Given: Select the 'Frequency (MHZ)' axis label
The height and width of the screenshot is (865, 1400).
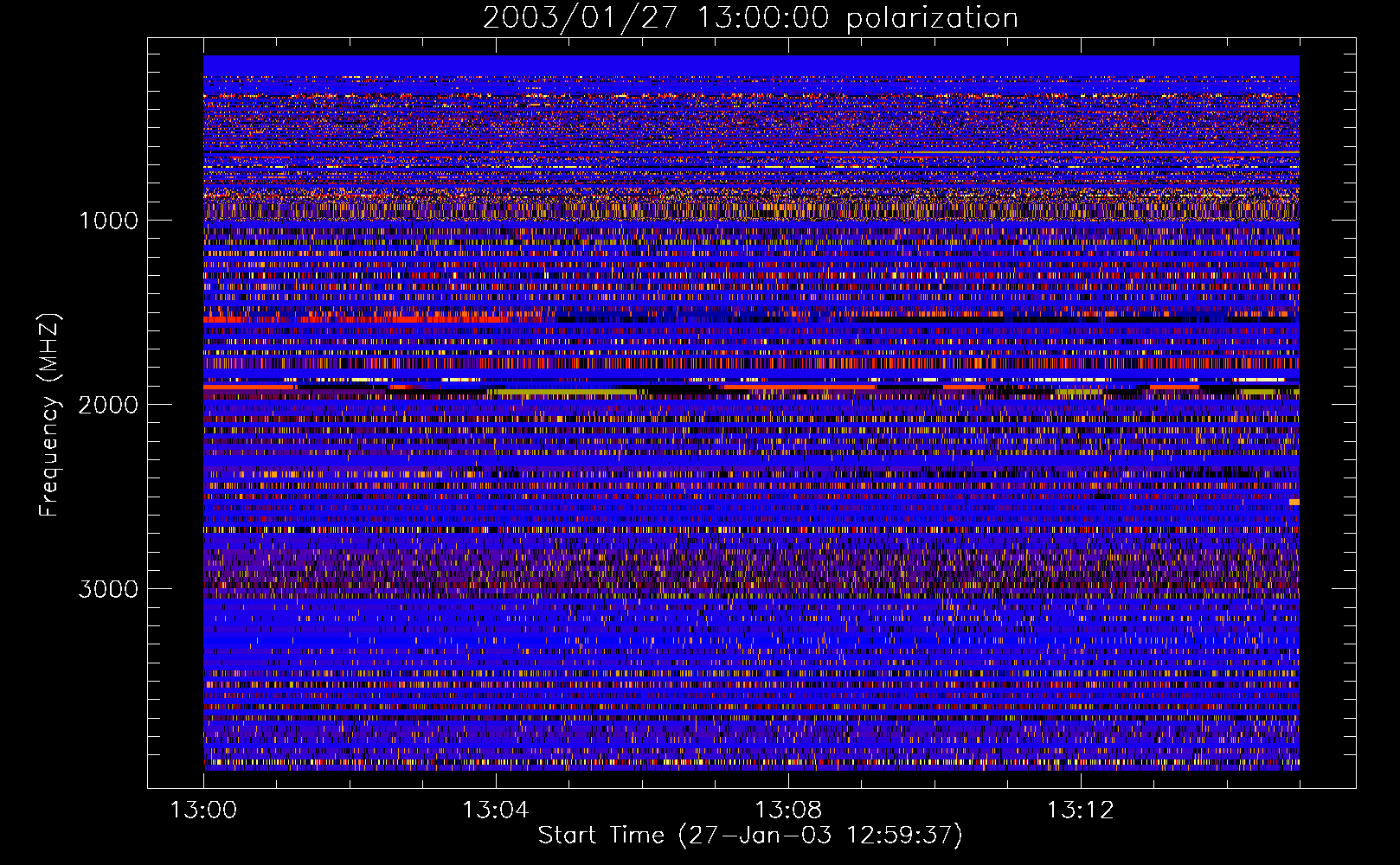Looking at the screenshot, I should (49, 415).
